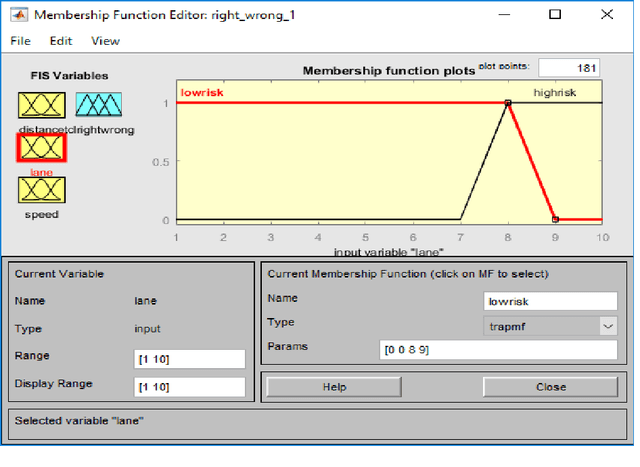Image resolution: width=640 pixels, height=467 pixels.
Task: Open the View menu
Action: coord(105,41)
